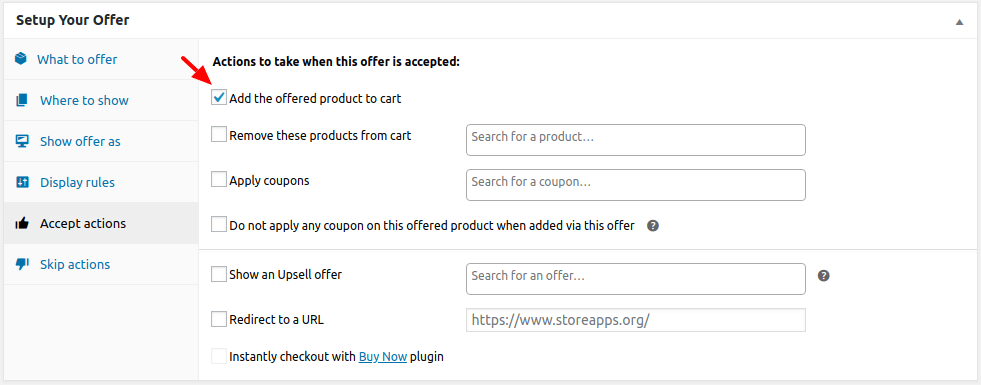Follow the Buy Now plugin link
This screenshot has width=981, height=385.
[x=383, y=357]
